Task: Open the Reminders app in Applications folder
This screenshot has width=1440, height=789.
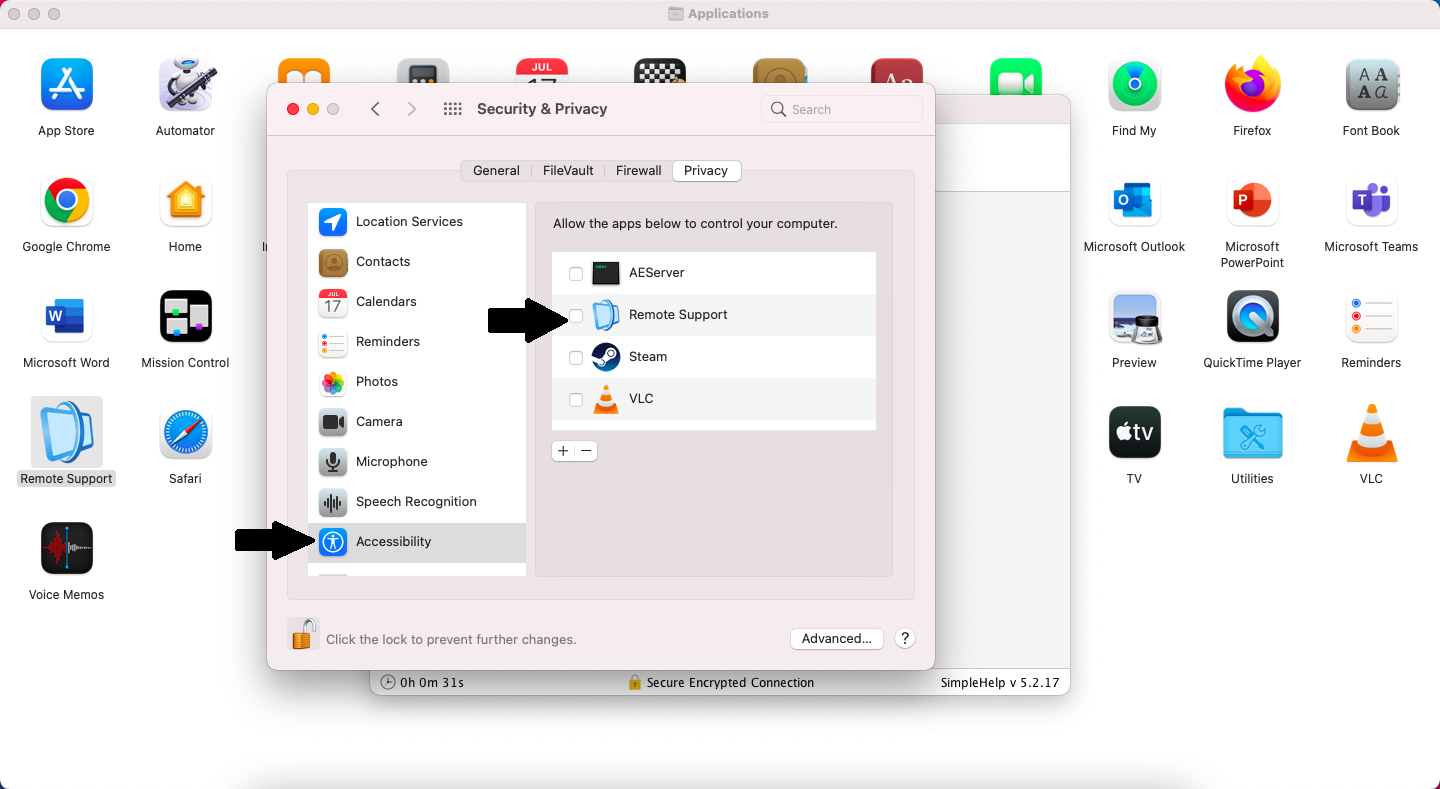Action: tap(1371, 317)
